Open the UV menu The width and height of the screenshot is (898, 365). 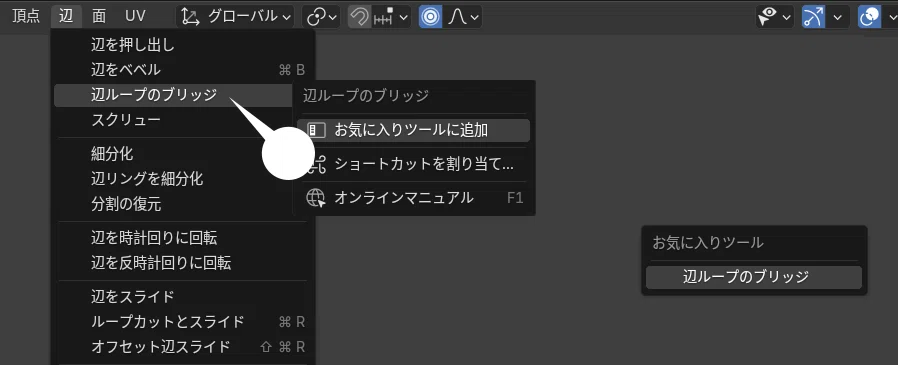point(135,16)
